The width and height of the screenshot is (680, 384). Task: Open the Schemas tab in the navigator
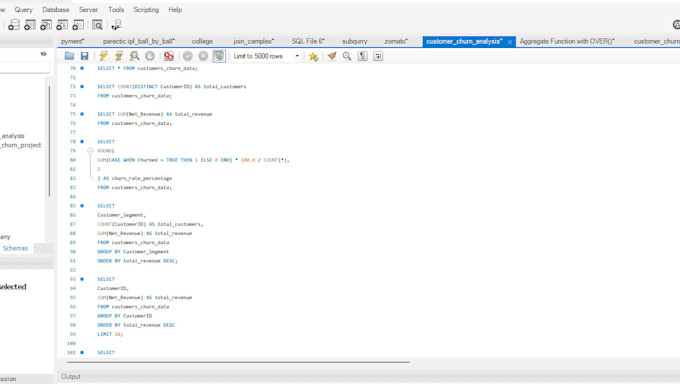[15, 248]
